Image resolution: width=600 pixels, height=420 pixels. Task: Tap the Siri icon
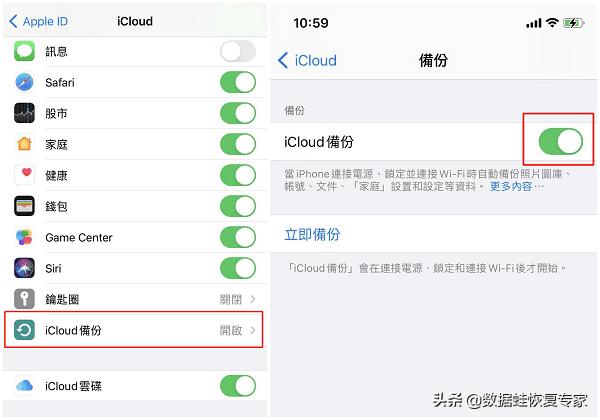pyautogui.click(x=24, y=268)
